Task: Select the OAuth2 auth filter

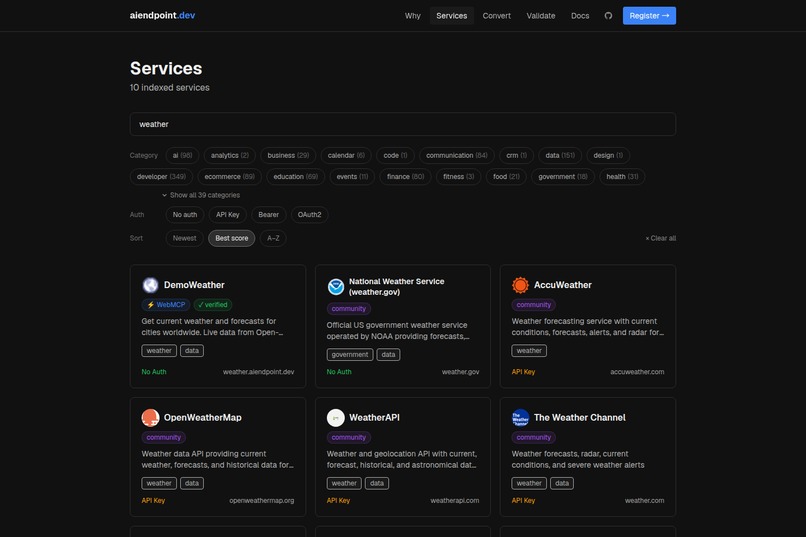Action: pos(309,215)
